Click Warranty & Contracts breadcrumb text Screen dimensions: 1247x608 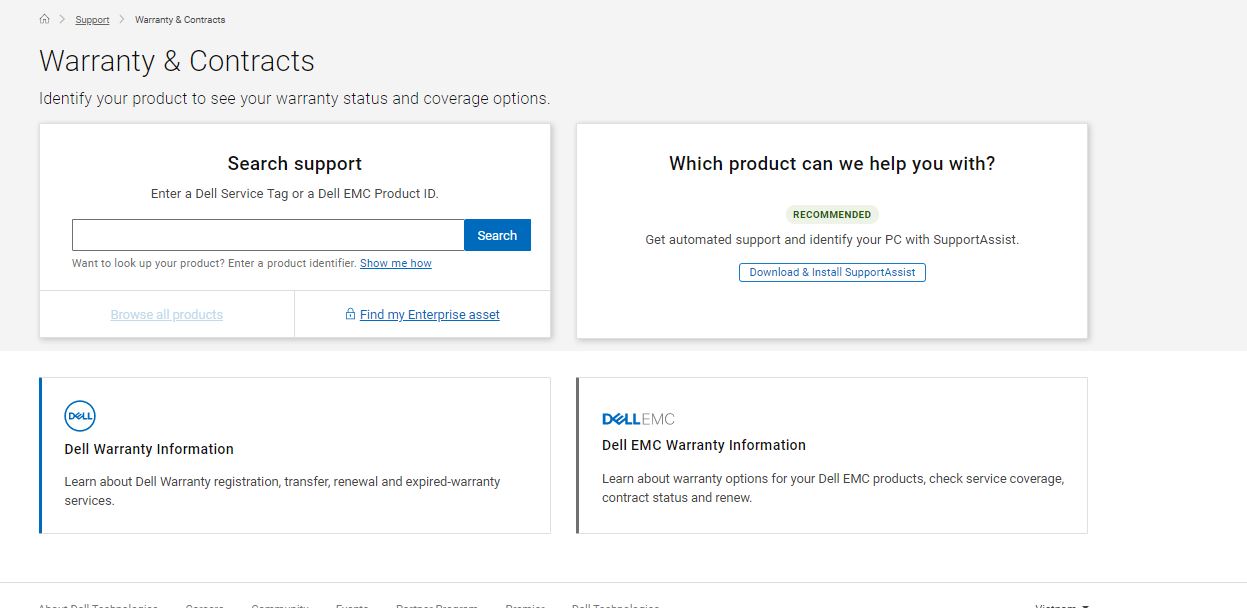pos(180,20)
